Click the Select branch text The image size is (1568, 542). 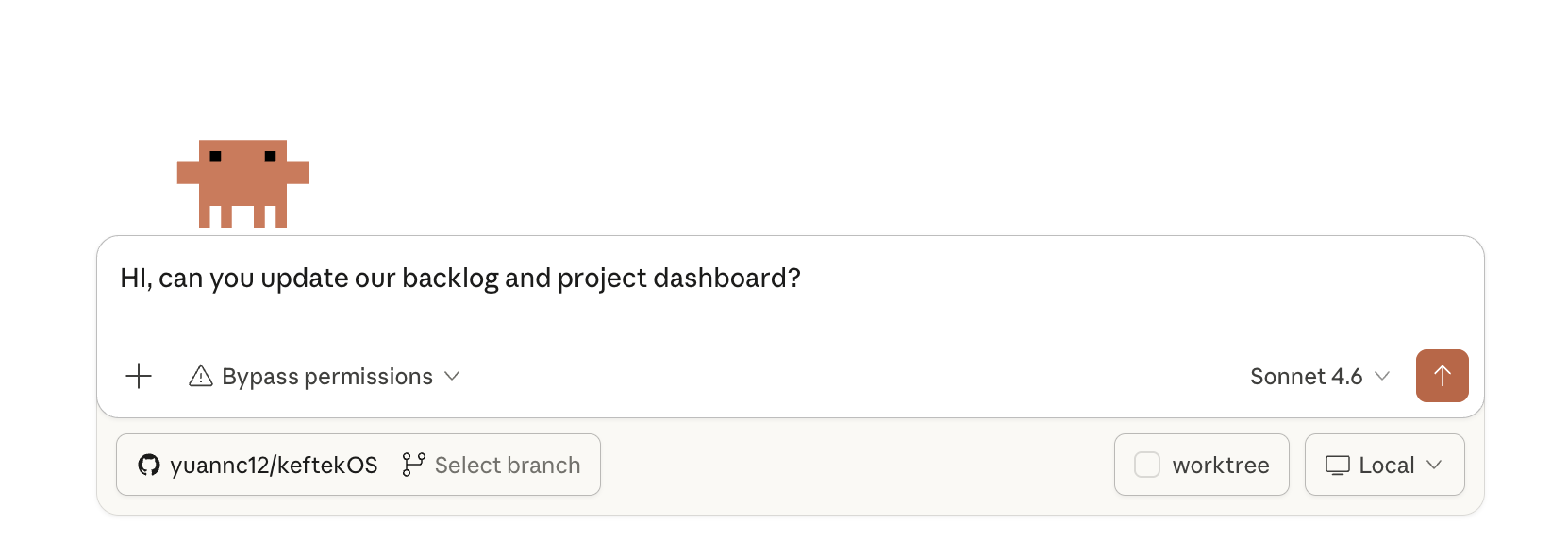(x=508, y=465)
